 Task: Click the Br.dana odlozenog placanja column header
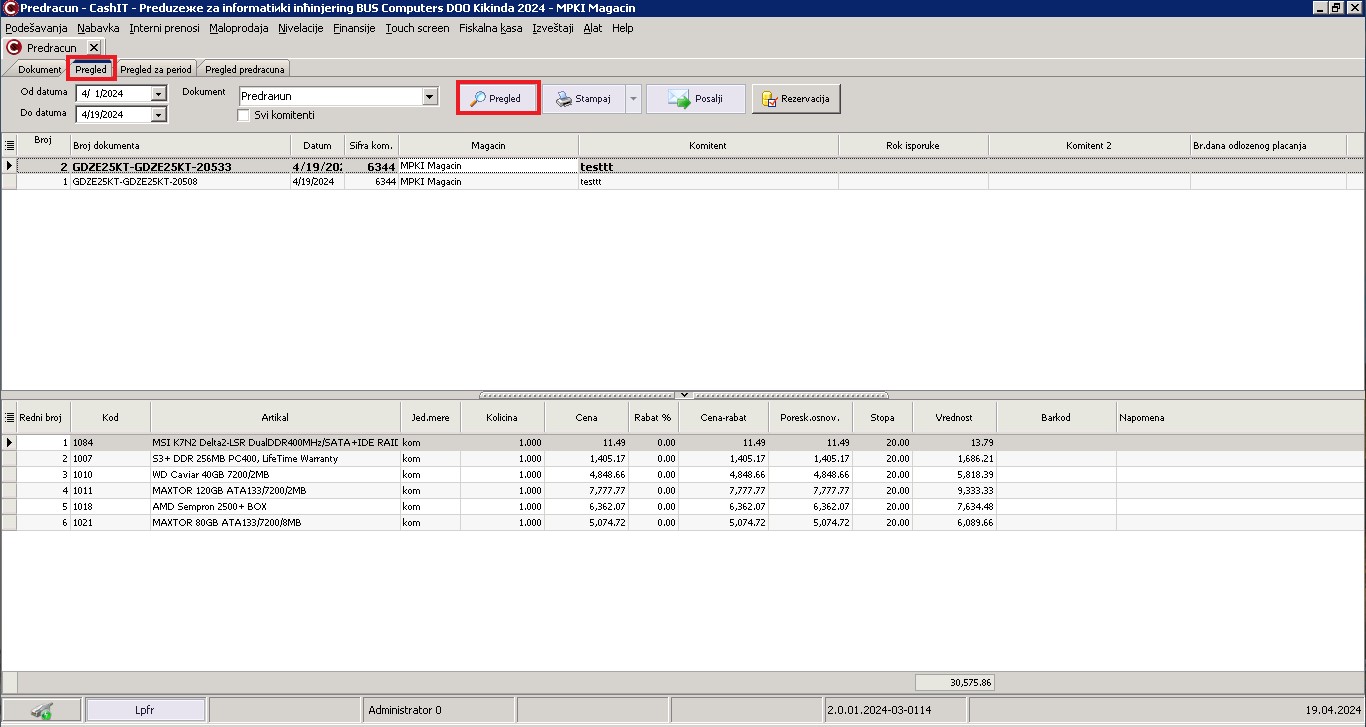[1267, 145]
